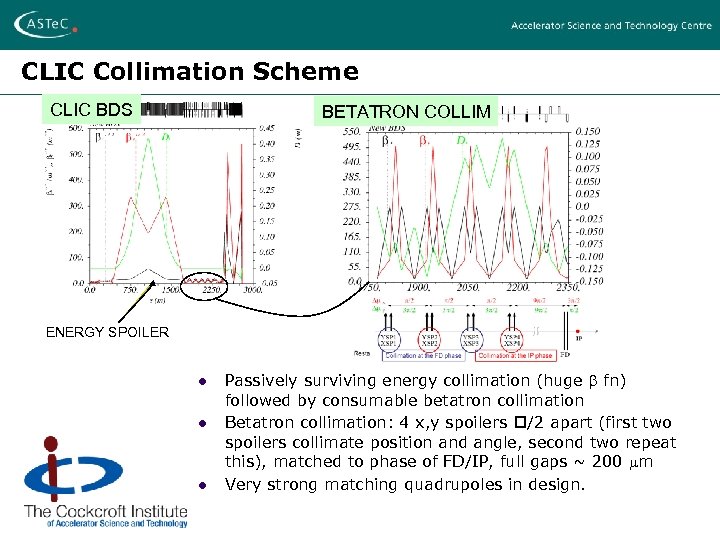Screen dimensions: 720x540
Task: Click the green 'BETATRON COLLIM' label
Action: coord(406,111)
